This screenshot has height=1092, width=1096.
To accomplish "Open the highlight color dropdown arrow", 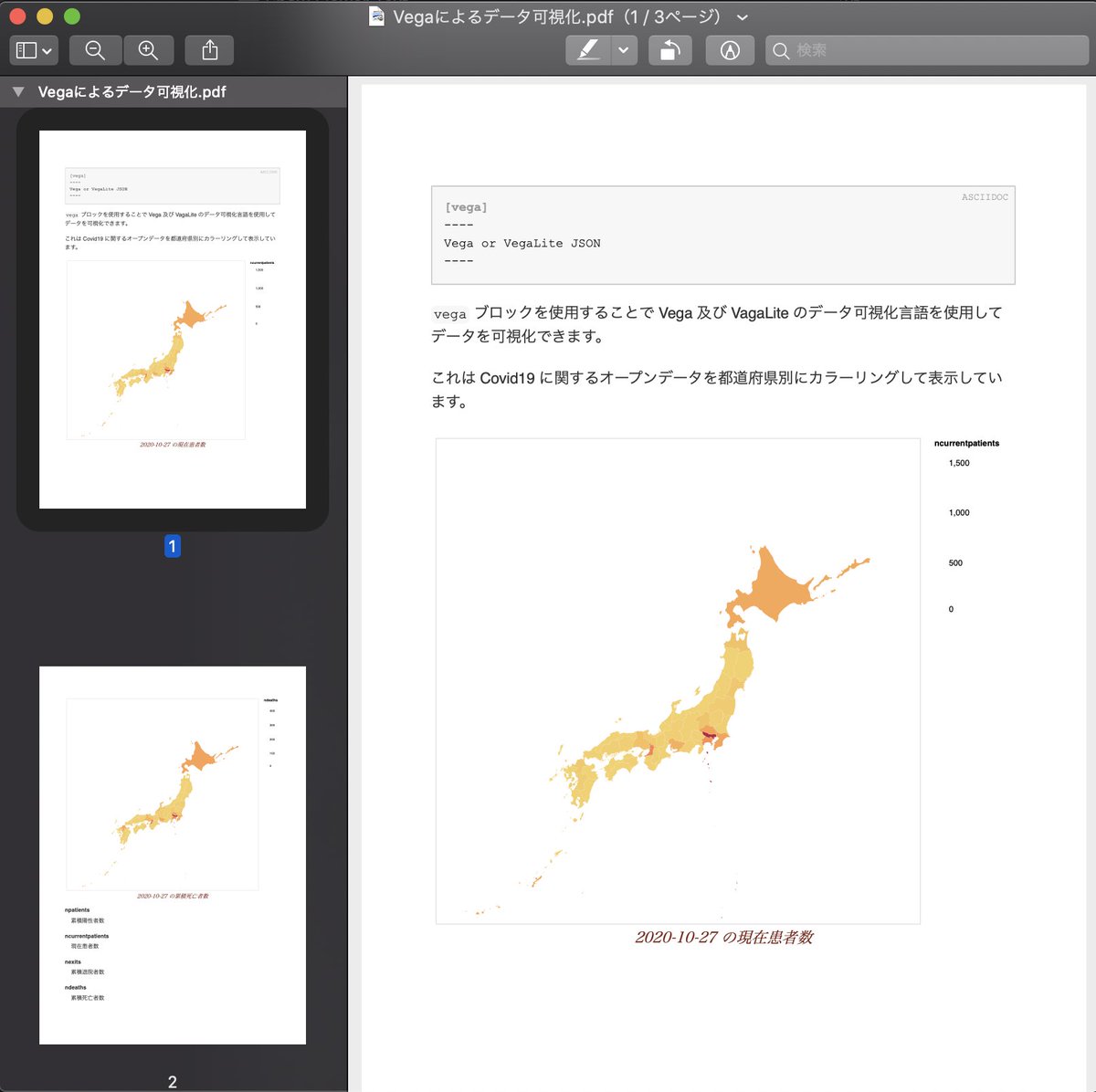I will [x=625, y=50].
